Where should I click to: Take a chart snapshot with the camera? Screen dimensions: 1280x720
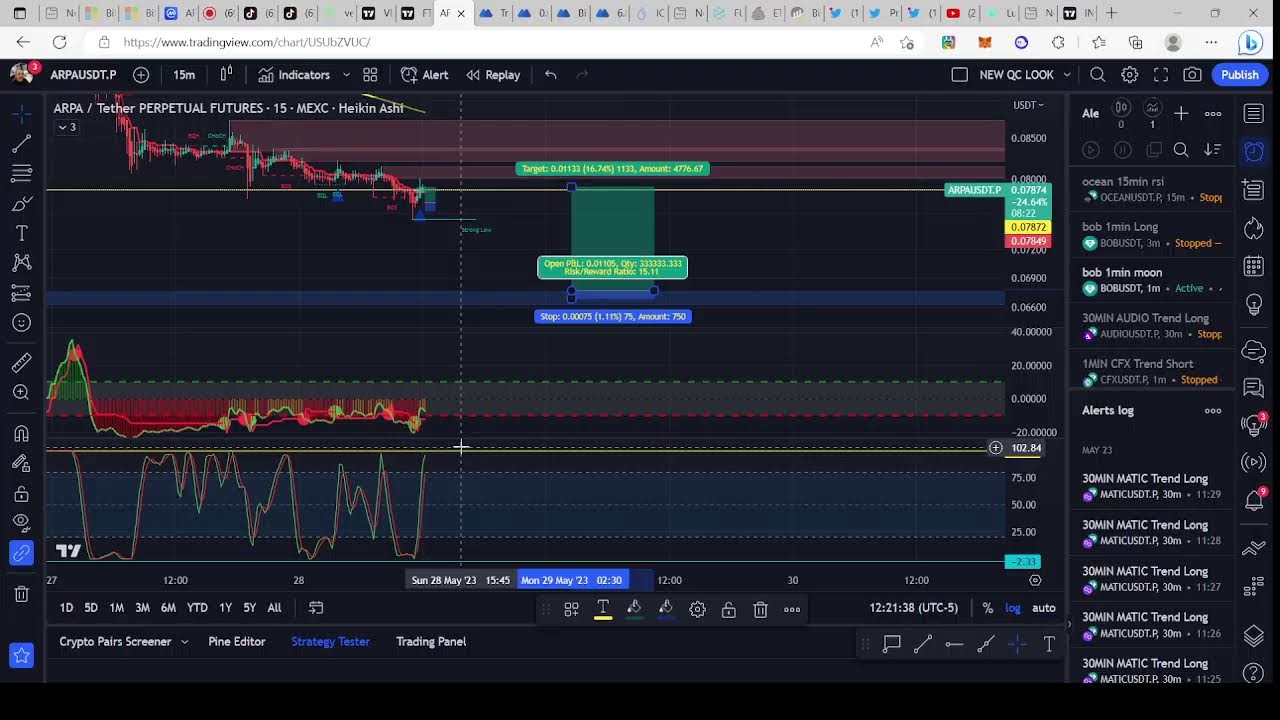1192,75
